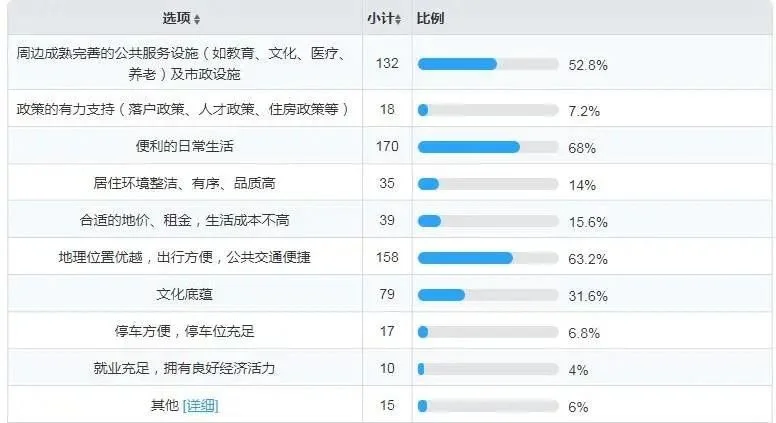This screenshot has height=423, width=776.
Task: Click the 7.2% bar for policy support
Action: coord(488,110)
